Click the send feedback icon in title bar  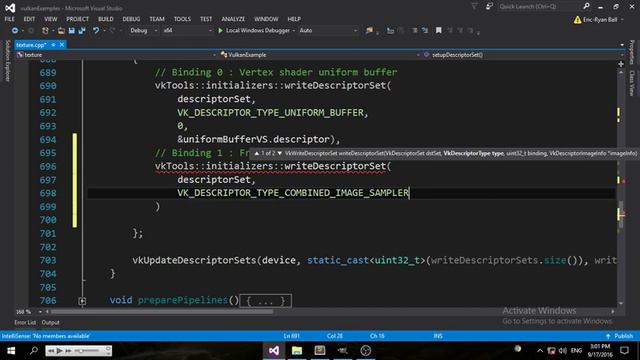(x=489, y=7)
